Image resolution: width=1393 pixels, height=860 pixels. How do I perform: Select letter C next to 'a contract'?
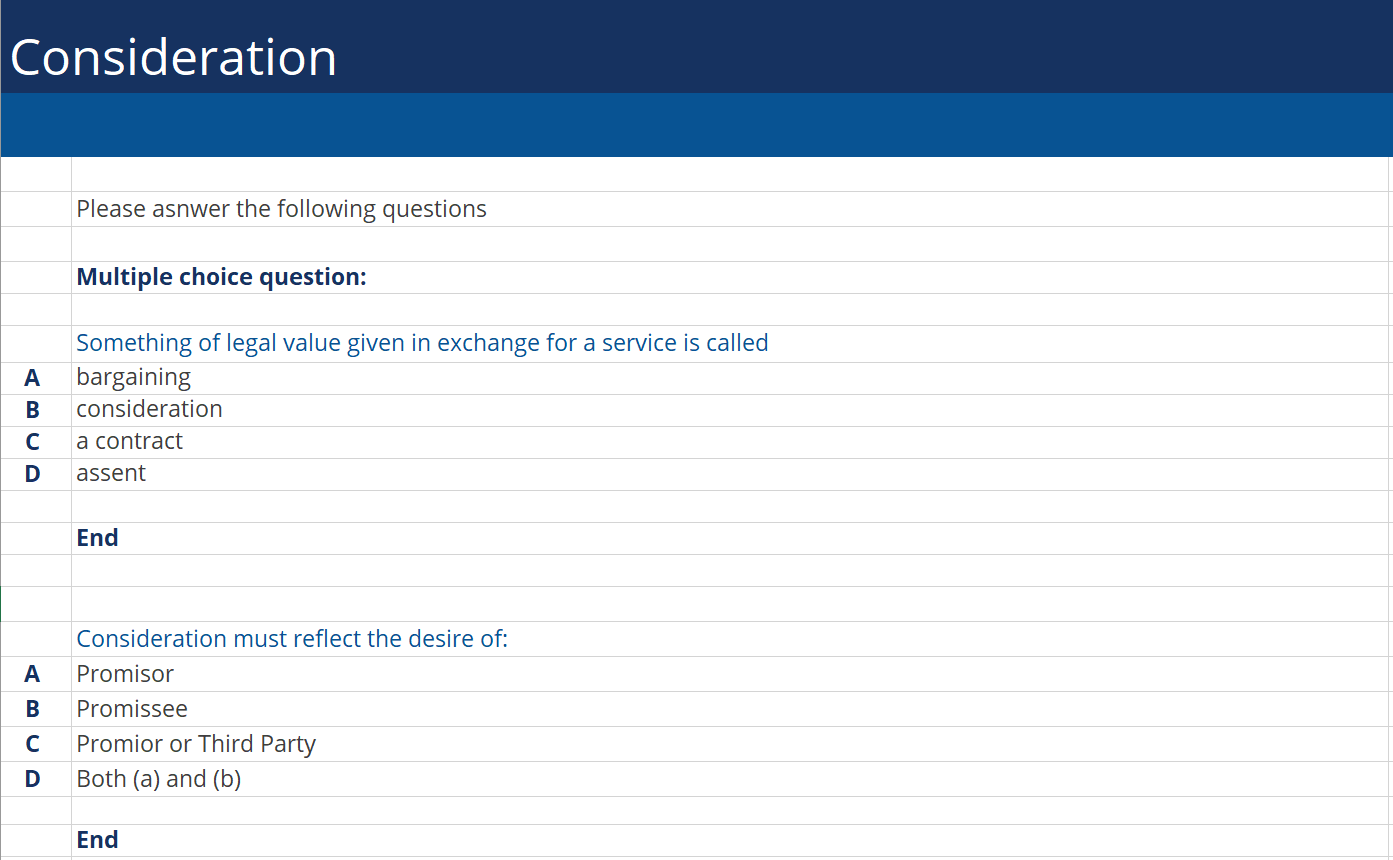pyautogui.click(x=32, y=442)
